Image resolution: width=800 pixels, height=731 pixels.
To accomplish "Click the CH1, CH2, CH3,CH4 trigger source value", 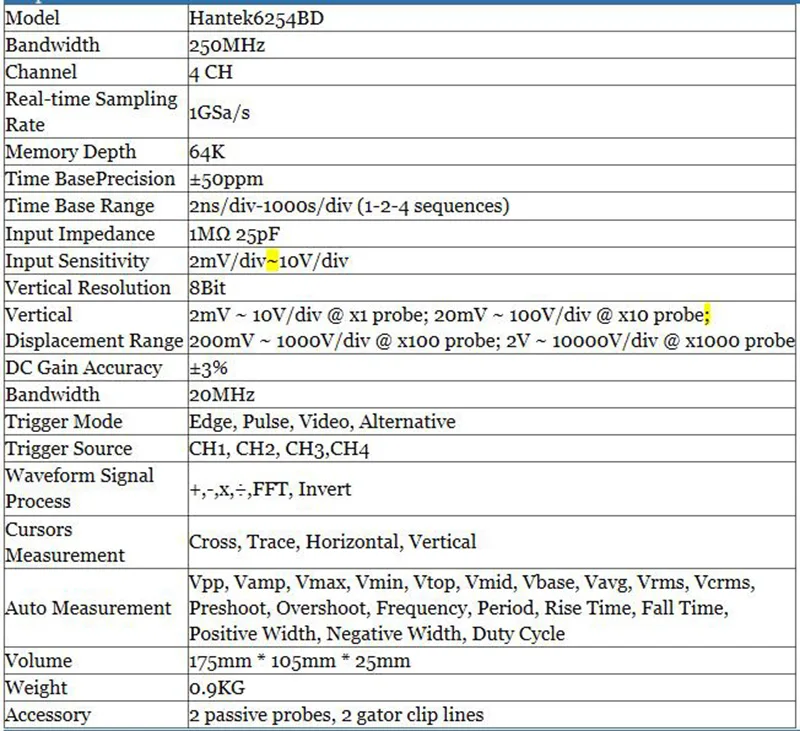I will [x=279, y=449].
